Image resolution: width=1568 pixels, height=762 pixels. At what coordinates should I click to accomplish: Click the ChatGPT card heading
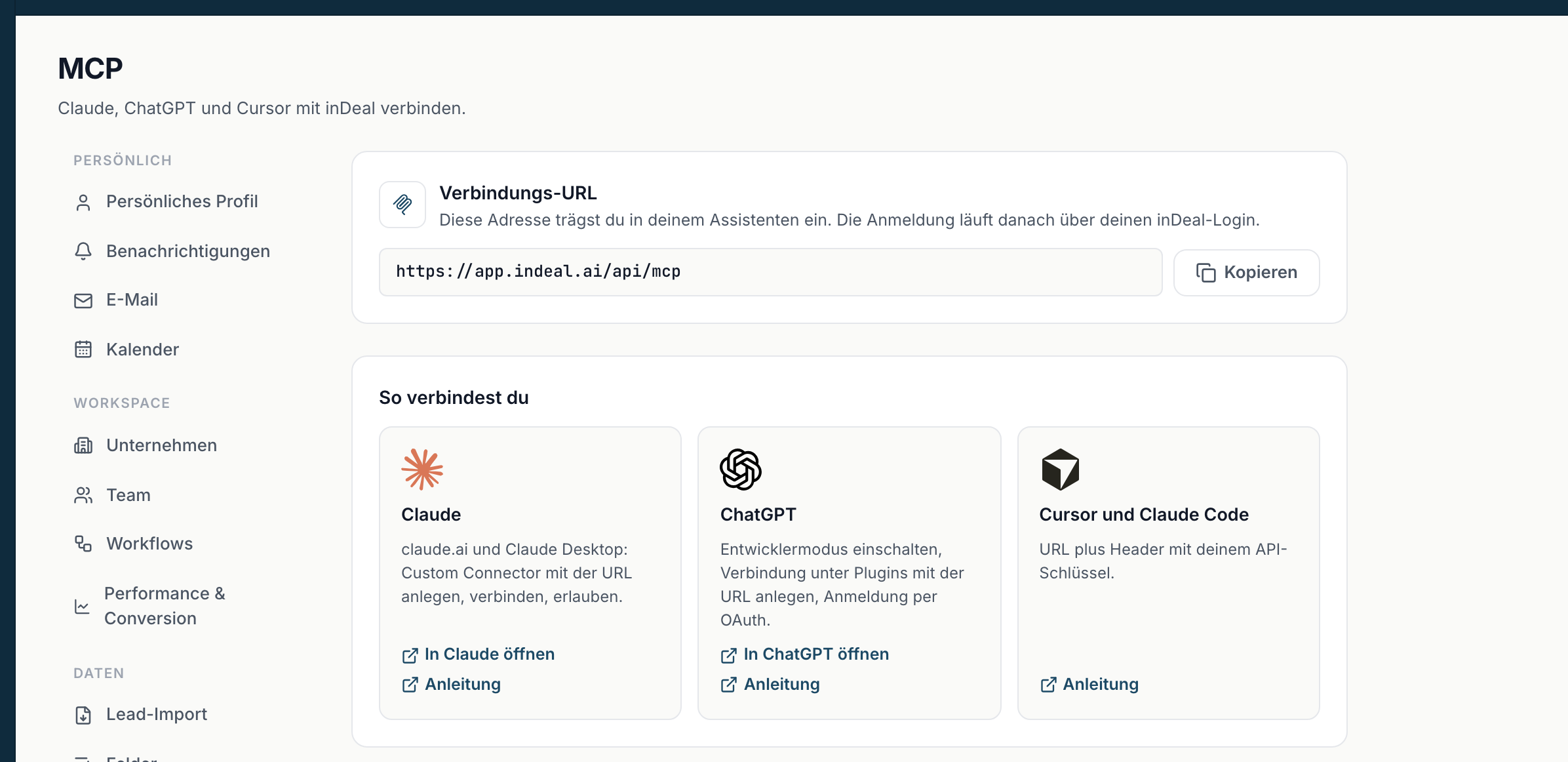(758, 515)
